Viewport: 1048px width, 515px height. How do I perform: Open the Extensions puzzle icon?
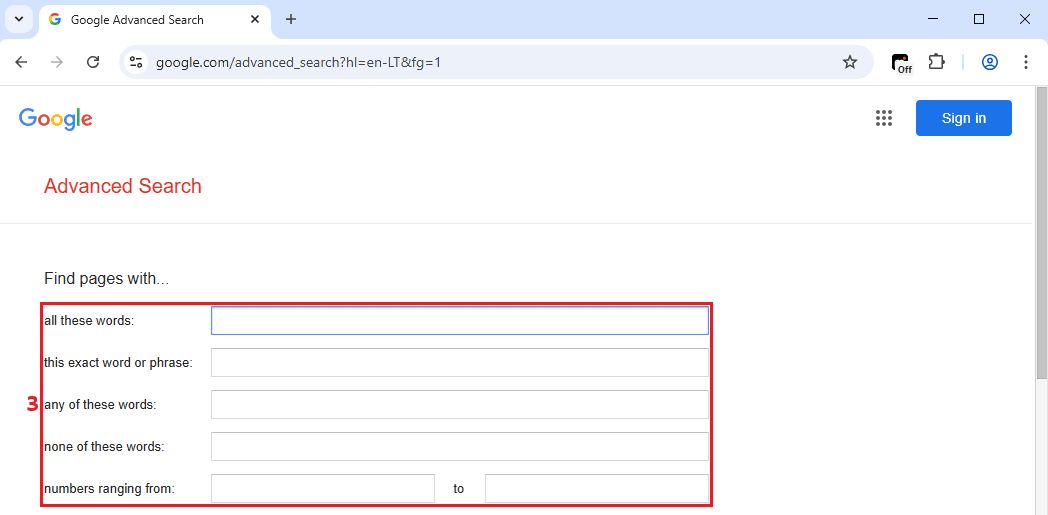(x=936, y=62)
